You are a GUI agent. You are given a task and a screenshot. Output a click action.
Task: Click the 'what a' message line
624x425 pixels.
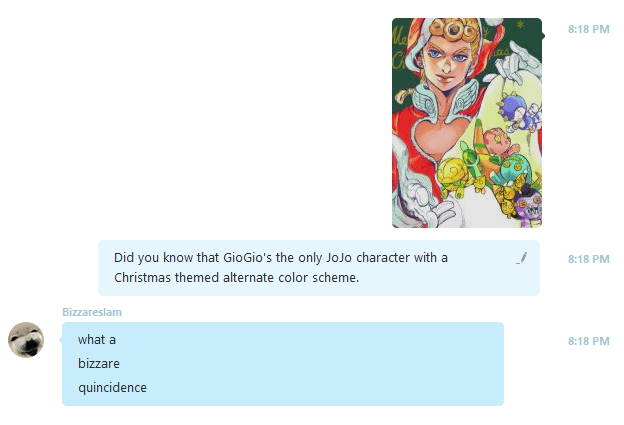97,340
